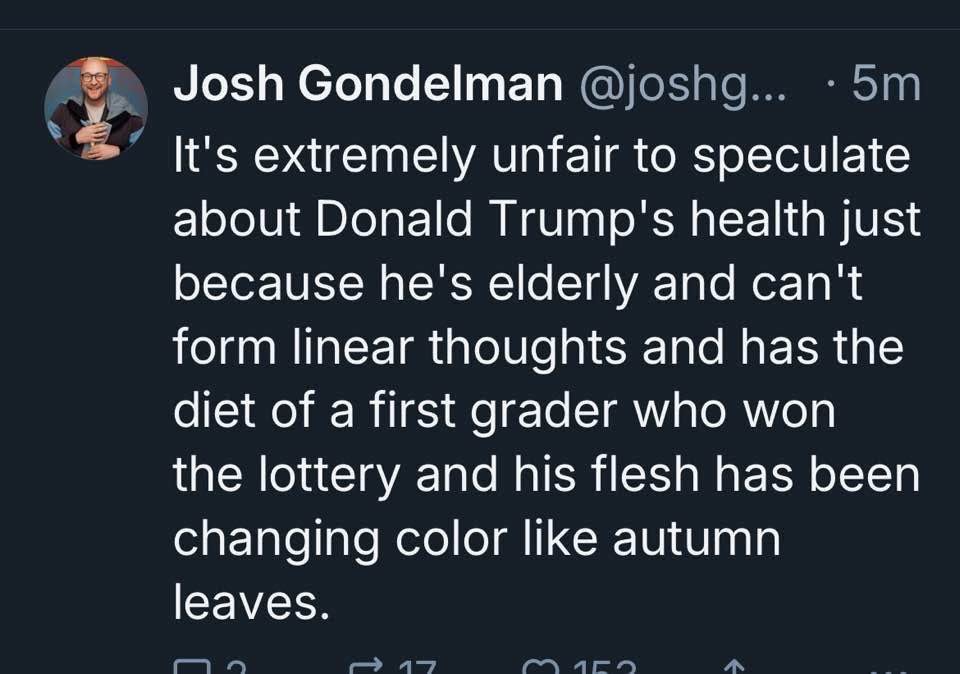Click the phrase "because he's elderly"
Image resolution: width=960 pixels, height=674 pixels.
pyautogui.click(x=406, y=285)
